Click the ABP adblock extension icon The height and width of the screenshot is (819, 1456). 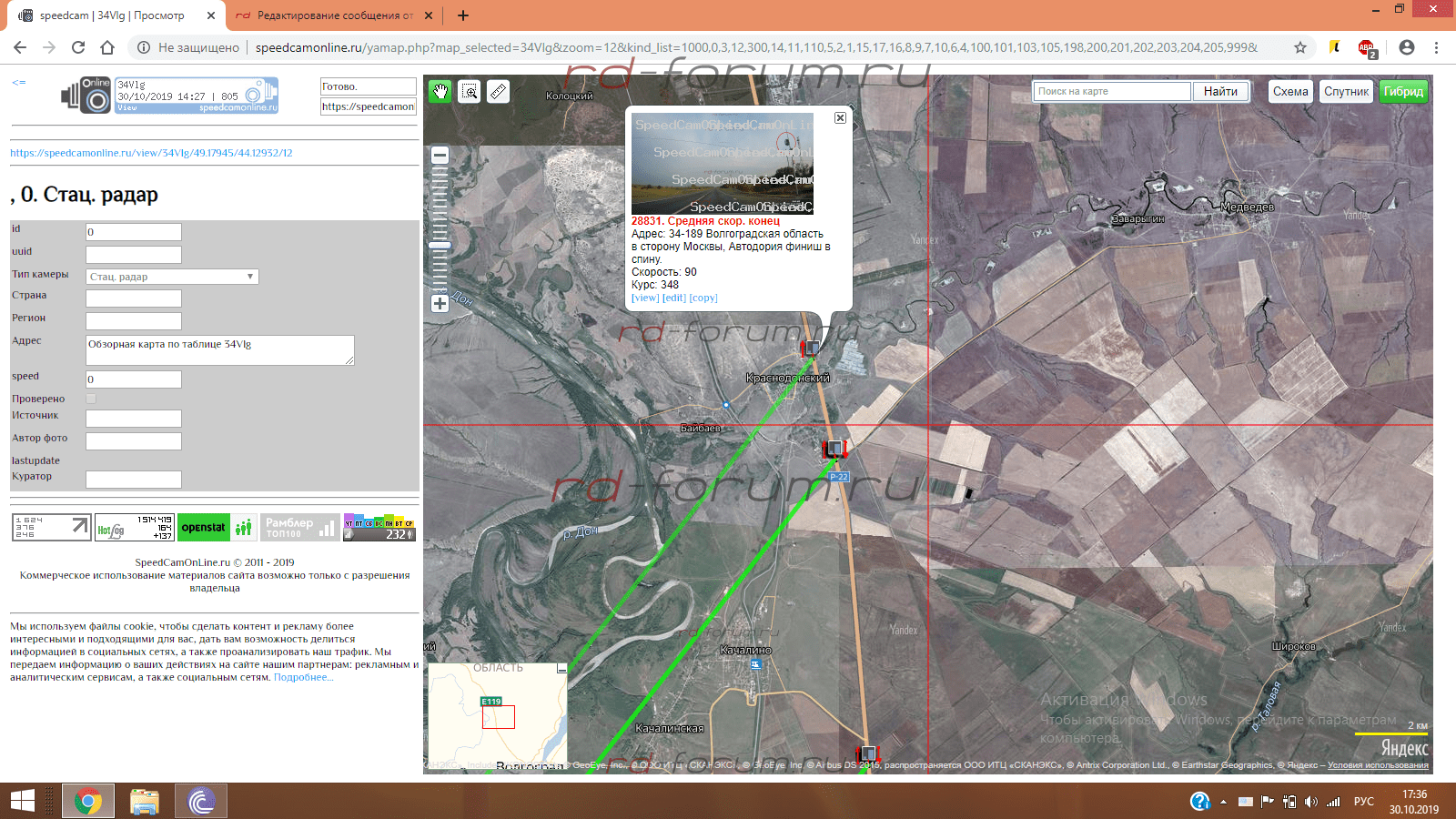[x=1367, y=48]
